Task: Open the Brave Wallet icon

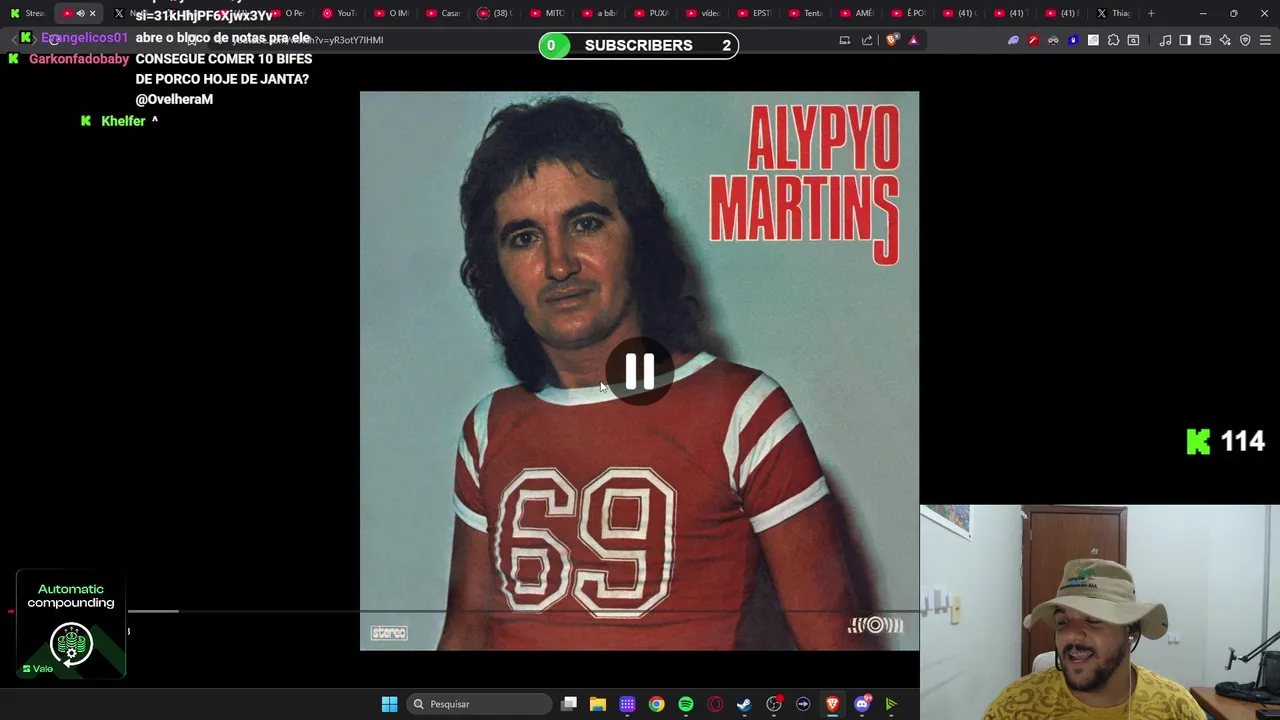Action: click(x=1205, y=40)
